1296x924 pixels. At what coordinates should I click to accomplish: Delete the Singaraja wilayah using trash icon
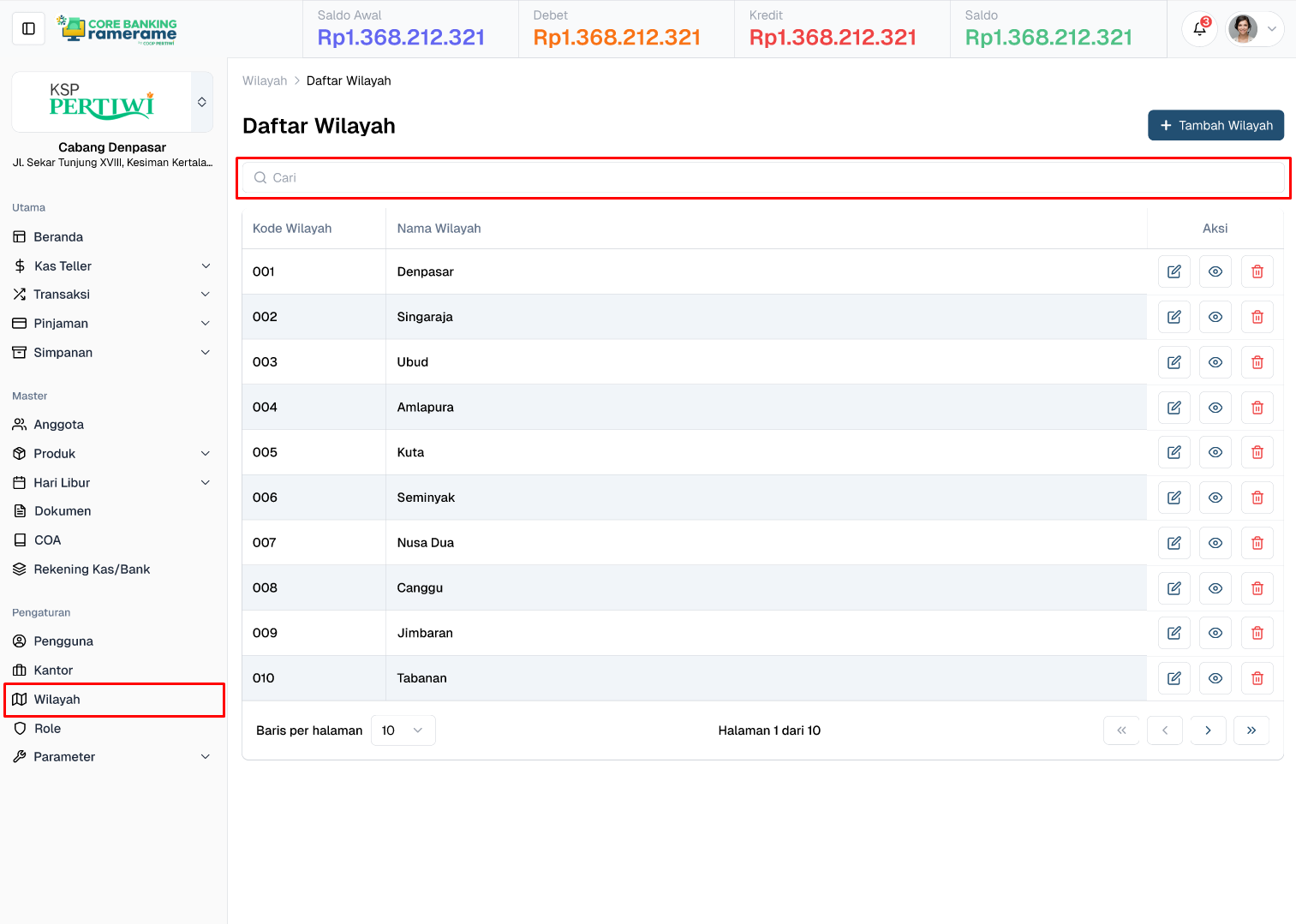point(1257,317)
